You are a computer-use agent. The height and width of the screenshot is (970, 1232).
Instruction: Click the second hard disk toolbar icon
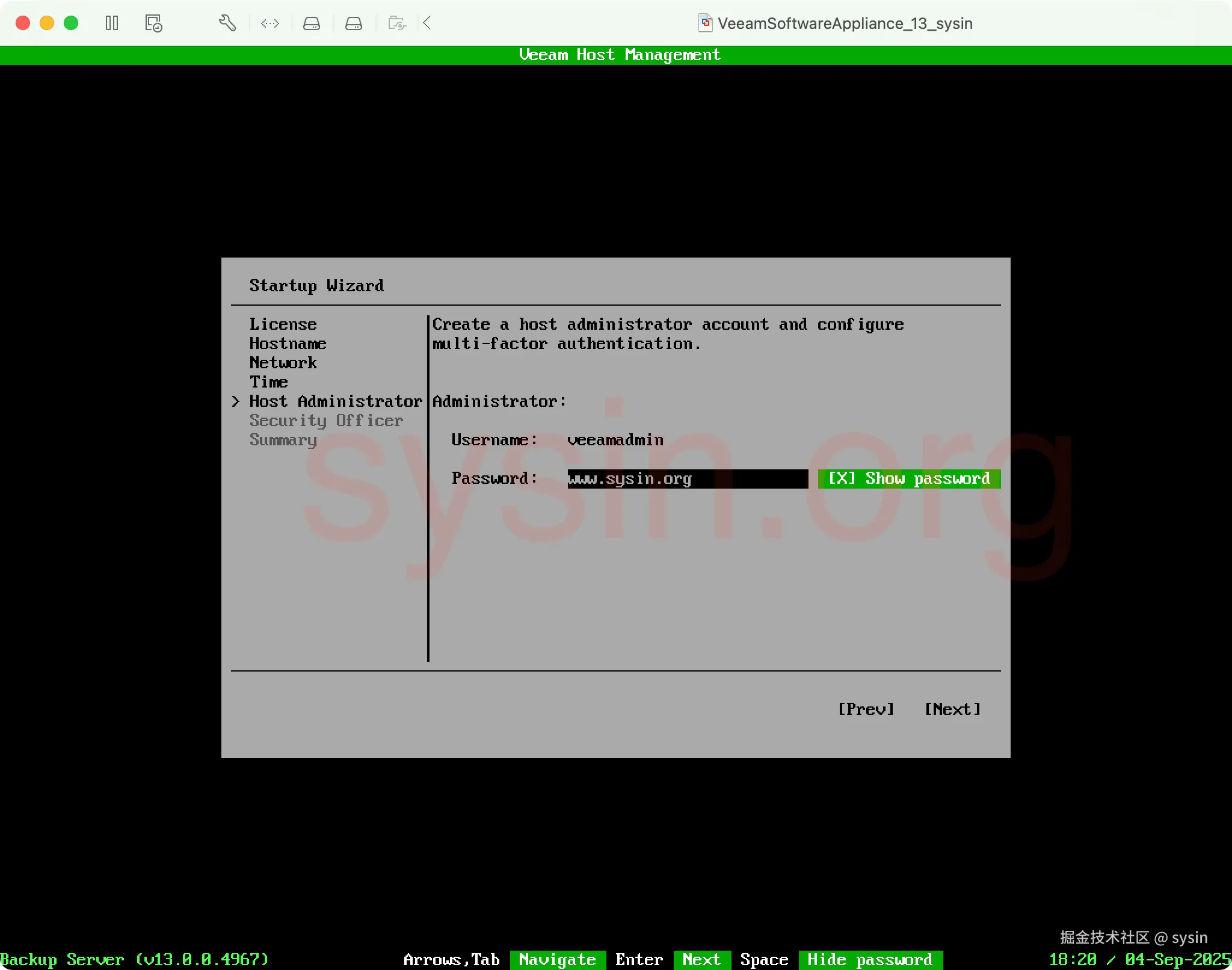click(x=354, y=23)
